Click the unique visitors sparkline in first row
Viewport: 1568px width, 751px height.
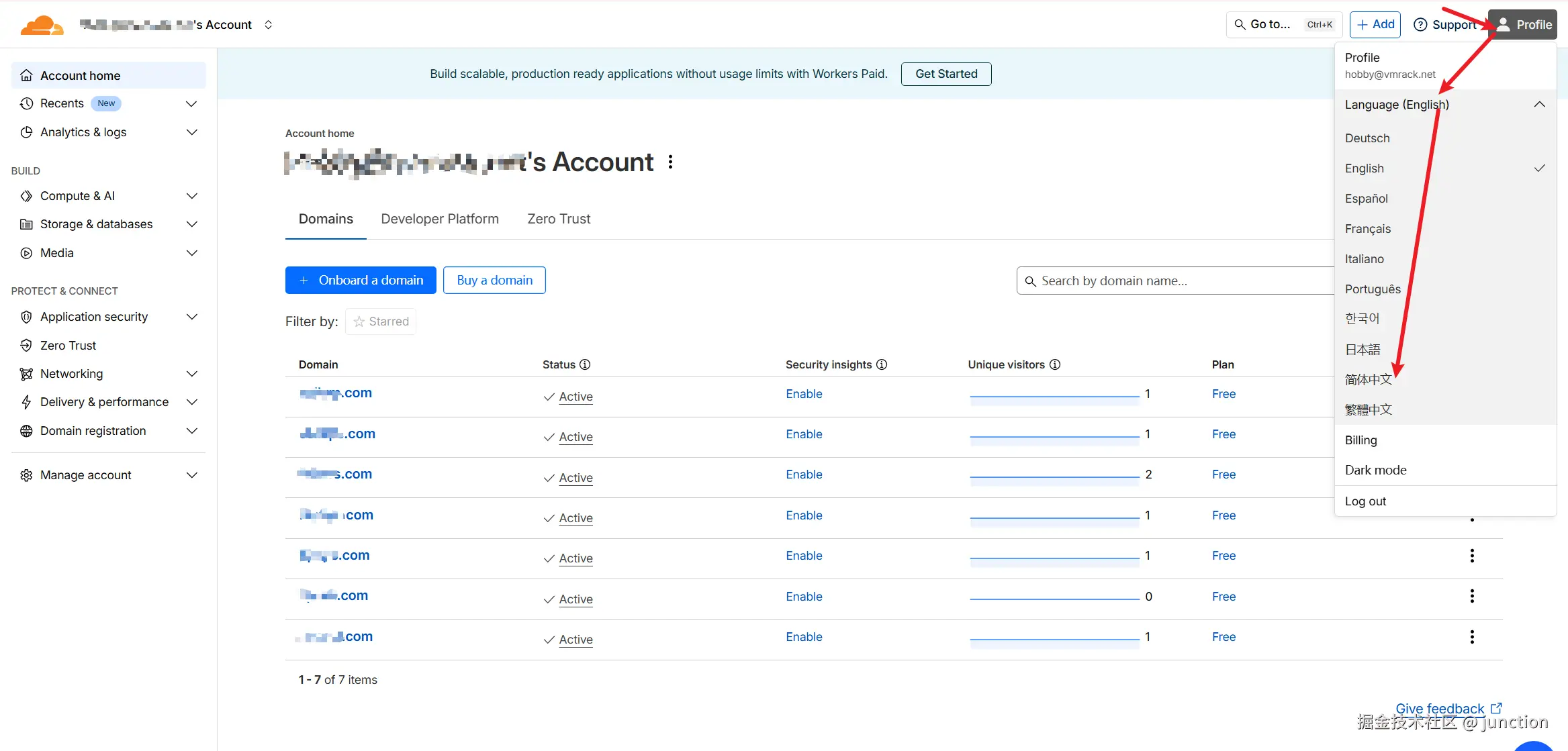coord(1054,396)
